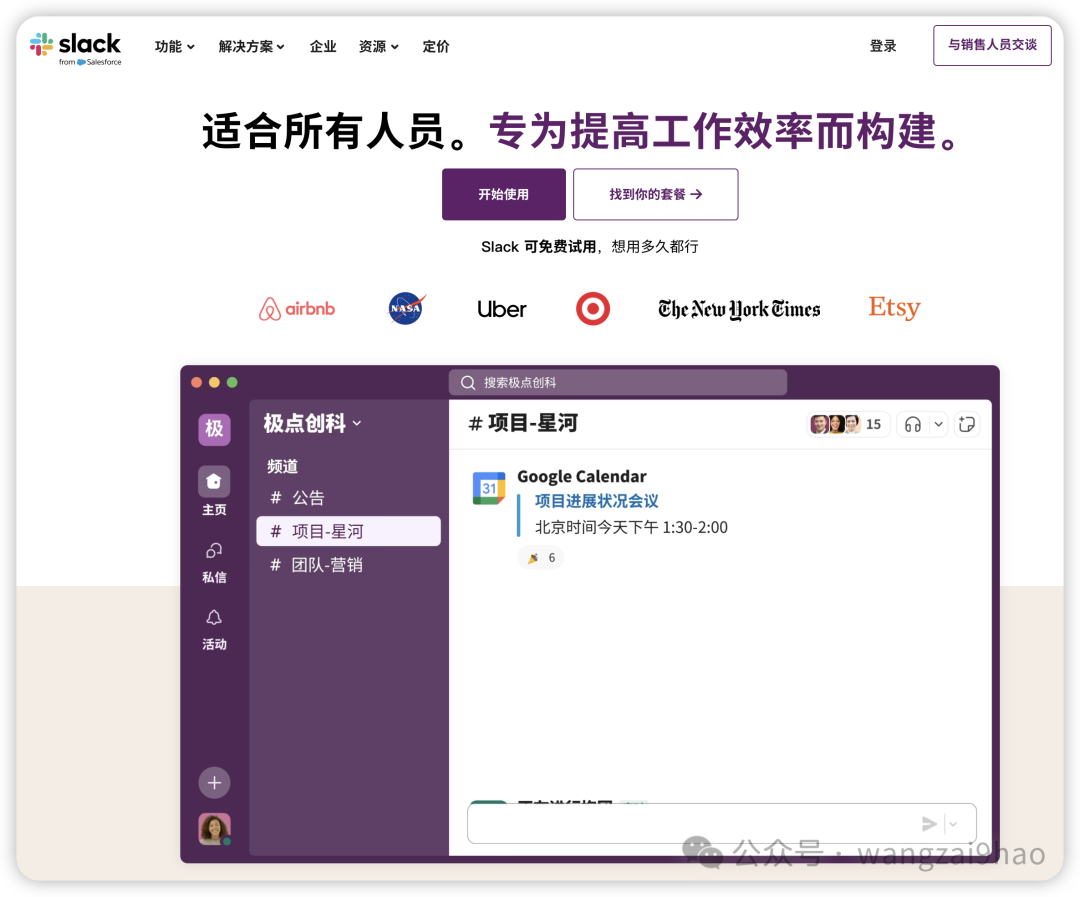Click the 与销售人员交谈 button
1080x897 pixels.
[x=992, y=45]
